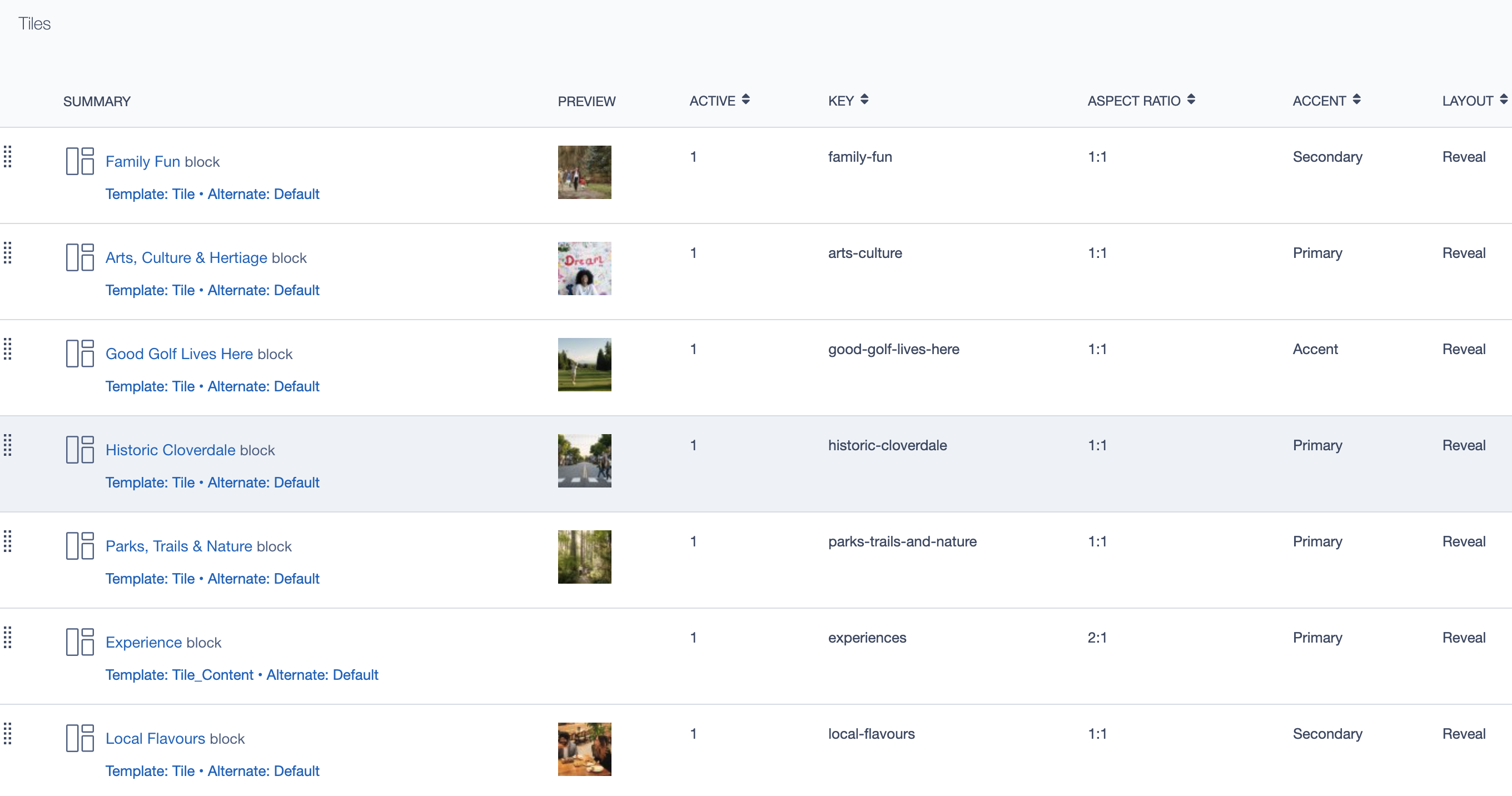The width and height of the screenshot is (1512, 796).
Task: Click drag handle of Historic Cloverdale row
Action: pyautogui.click(x=8, y=446)
